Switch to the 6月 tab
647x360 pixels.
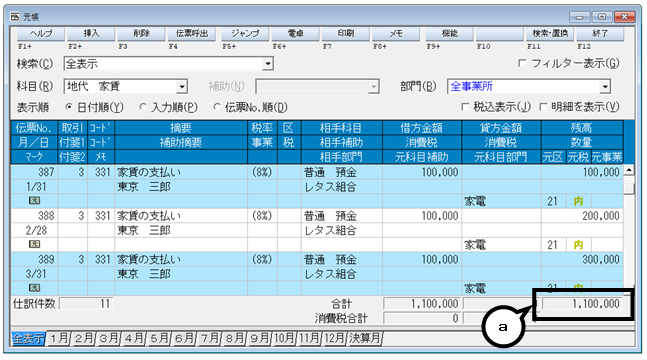click(184, 339)
